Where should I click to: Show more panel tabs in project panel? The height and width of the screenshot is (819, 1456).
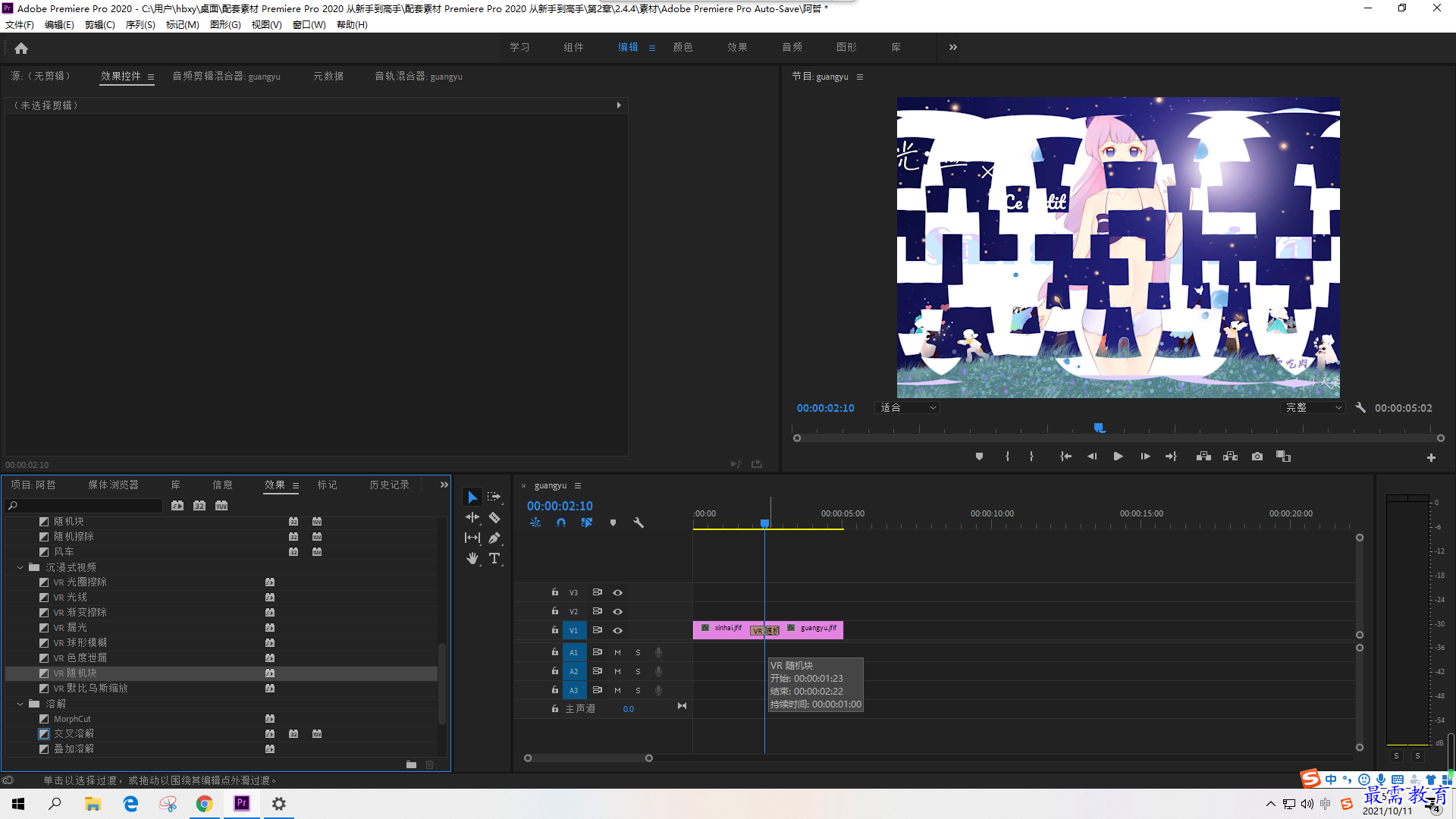pos(444,485)
